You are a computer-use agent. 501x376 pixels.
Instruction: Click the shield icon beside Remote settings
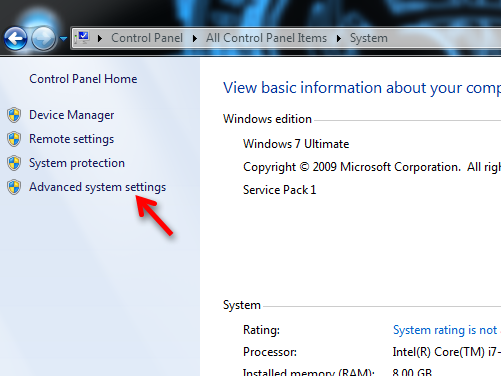[x=14, y=139]
